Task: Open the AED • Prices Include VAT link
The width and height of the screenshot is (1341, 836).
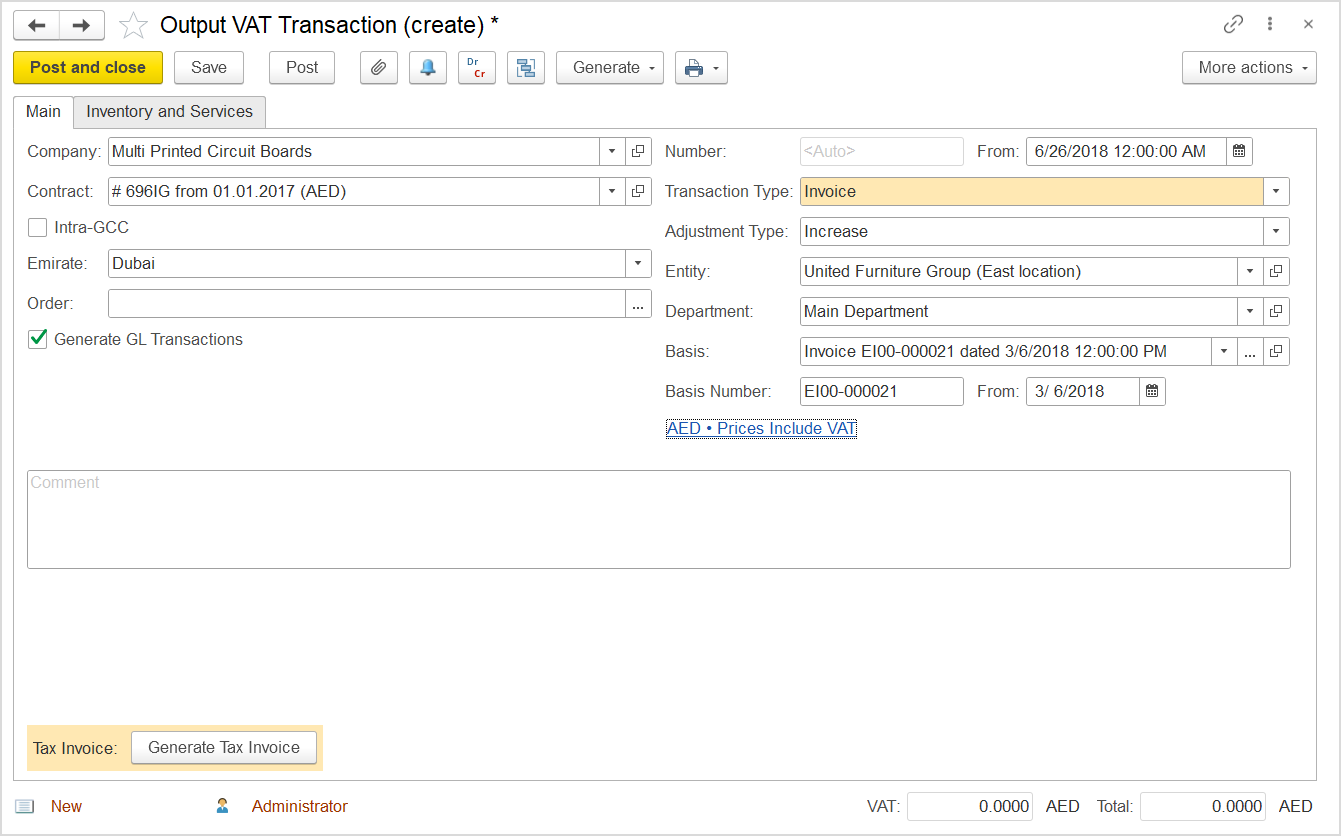Action: [761, 429]
